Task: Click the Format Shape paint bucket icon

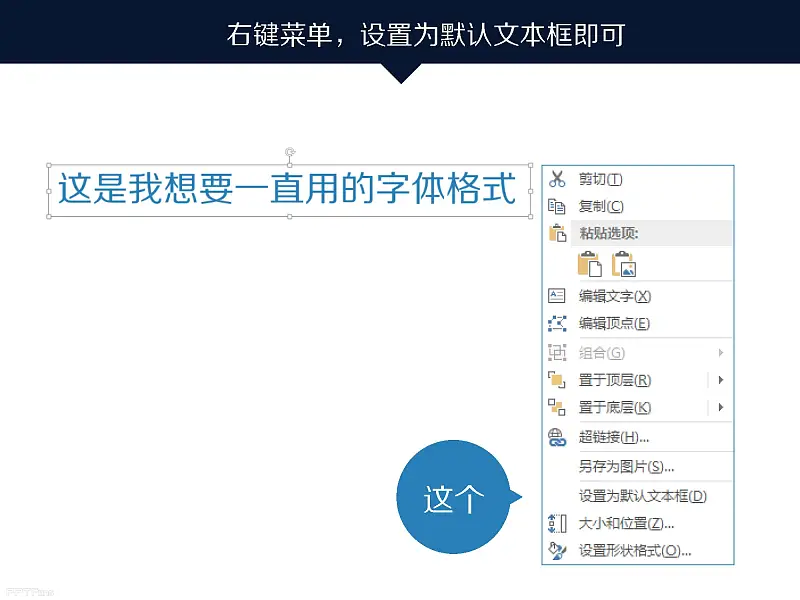Action: coord(557,551)
